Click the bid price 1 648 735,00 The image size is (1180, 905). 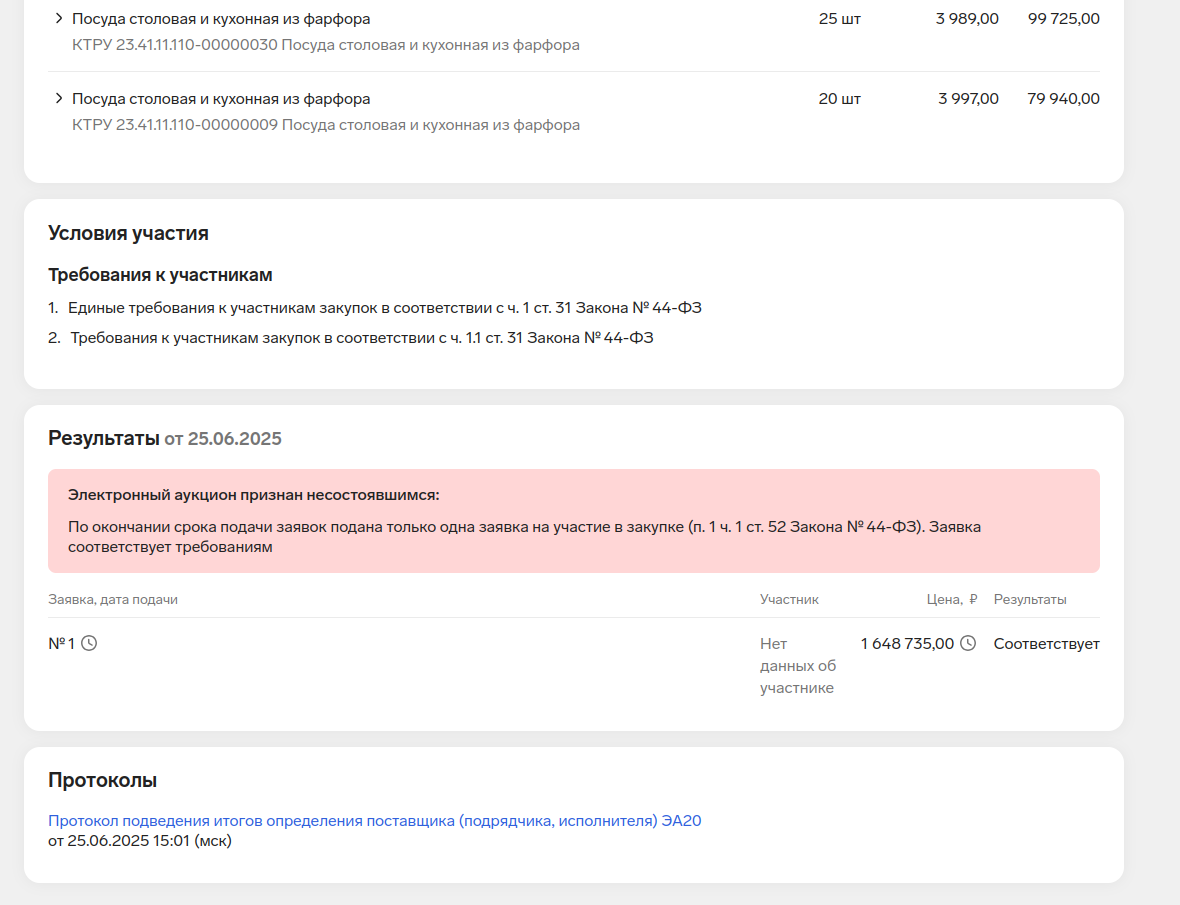907,644
